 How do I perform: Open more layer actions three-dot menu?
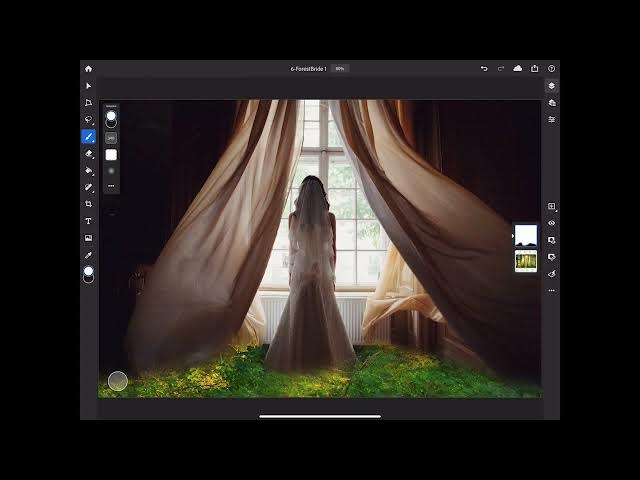coord(551,290)
